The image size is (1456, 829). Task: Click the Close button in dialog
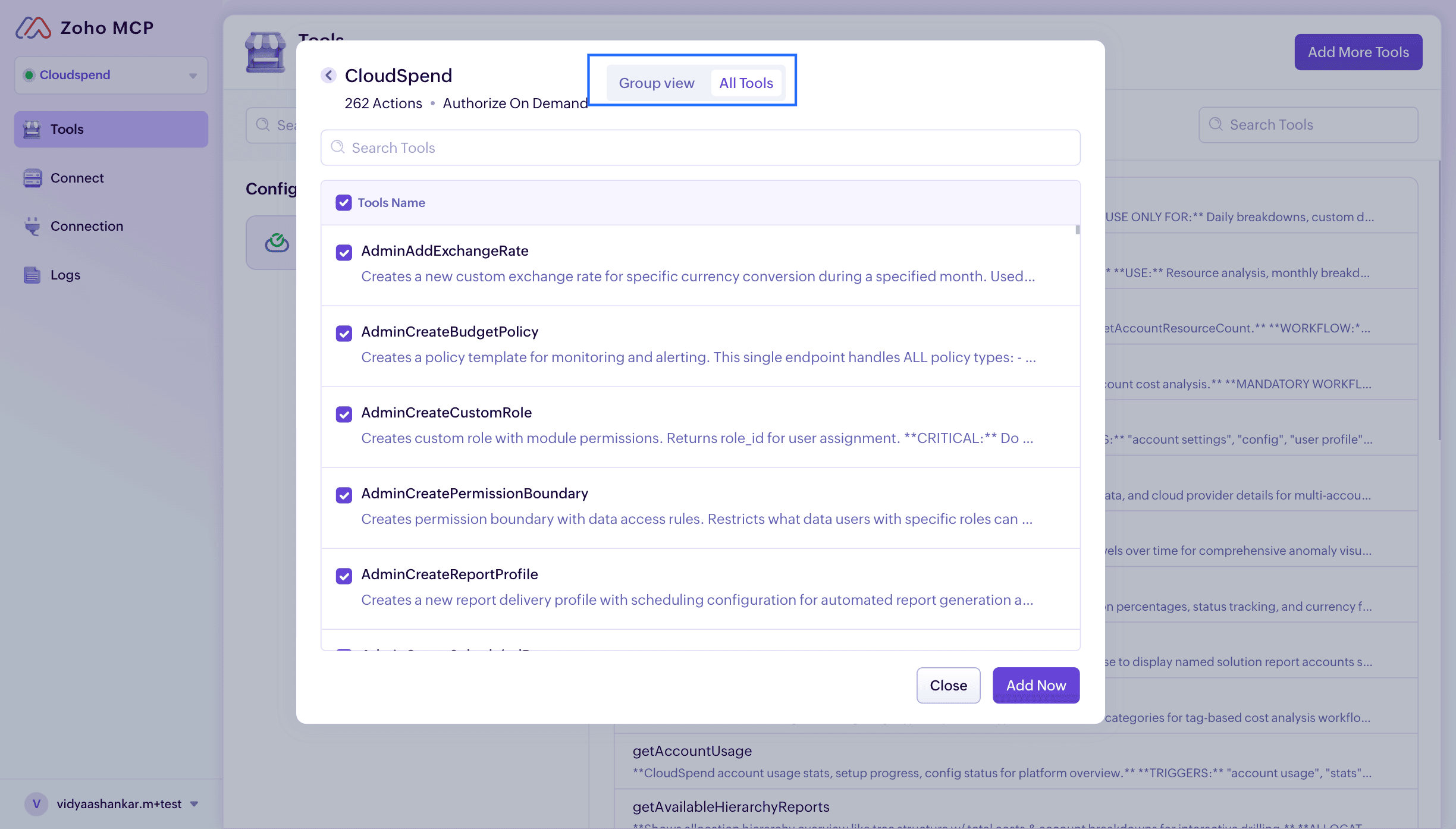click(948, 685)
